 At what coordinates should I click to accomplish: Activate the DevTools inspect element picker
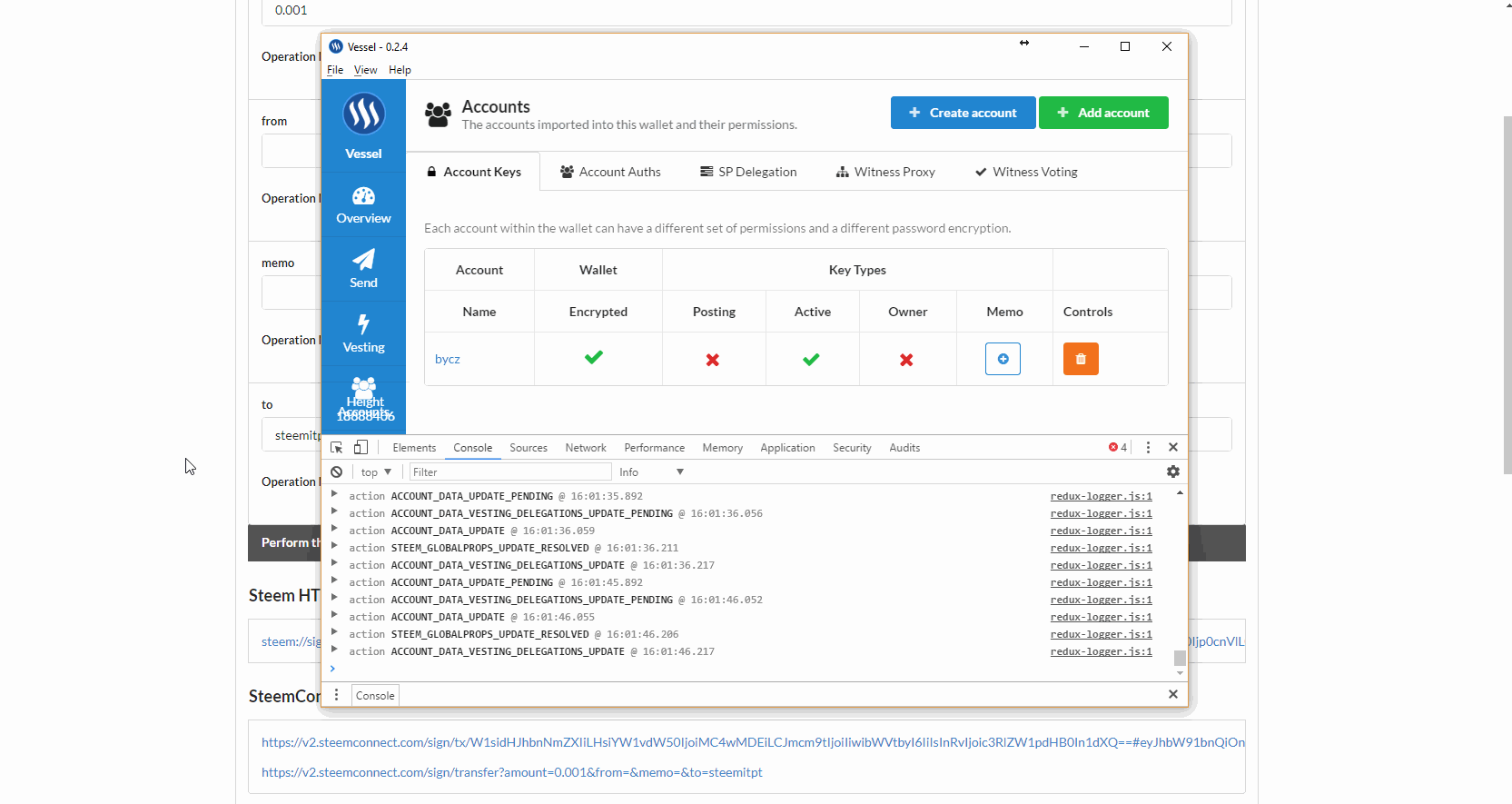point(337,447)
